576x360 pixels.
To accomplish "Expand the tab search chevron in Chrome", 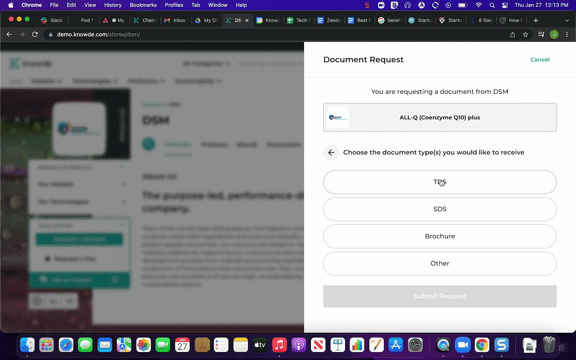I will (567, 20).
